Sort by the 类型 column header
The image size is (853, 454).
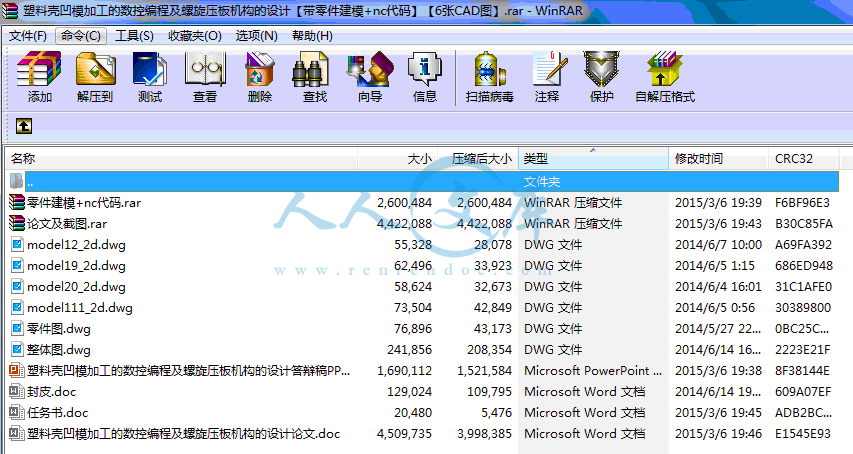tap(593, 159)
